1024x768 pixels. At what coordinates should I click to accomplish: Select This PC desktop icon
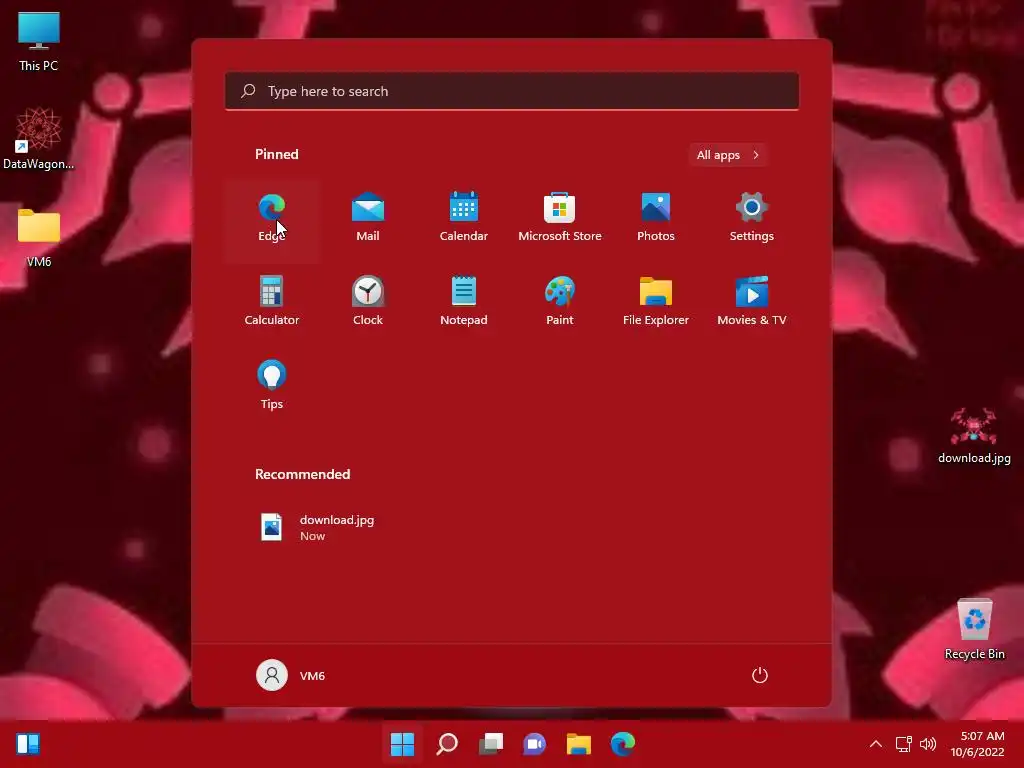pos(39,42)
